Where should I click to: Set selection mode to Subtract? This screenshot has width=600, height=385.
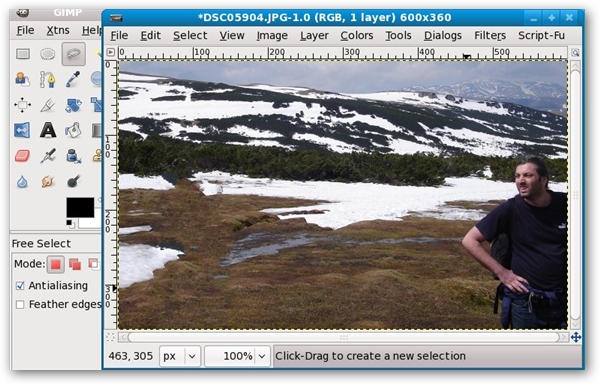point(93,264)
